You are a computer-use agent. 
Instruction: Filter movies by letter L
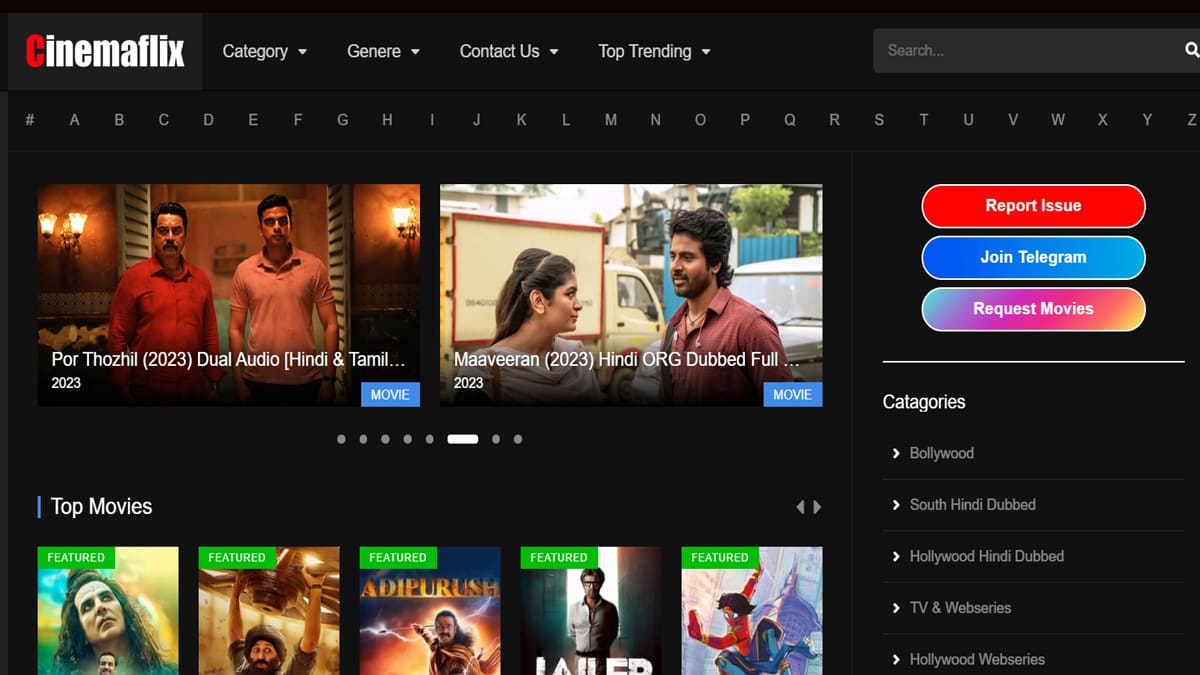pyautogui.click(x=566, y=120)
